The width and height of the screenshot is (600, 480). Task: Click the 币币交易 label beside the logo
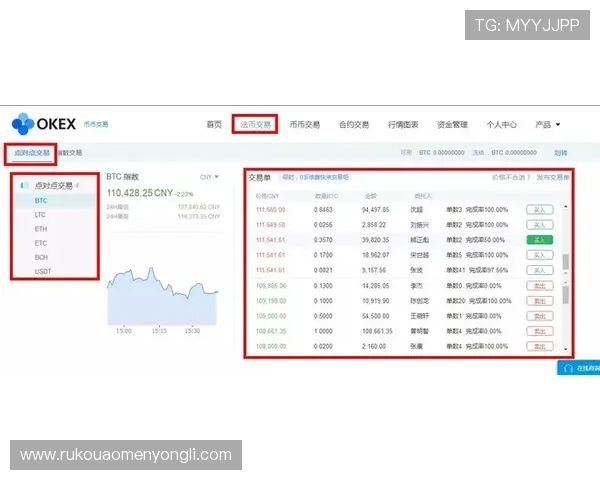click(96, 124)
